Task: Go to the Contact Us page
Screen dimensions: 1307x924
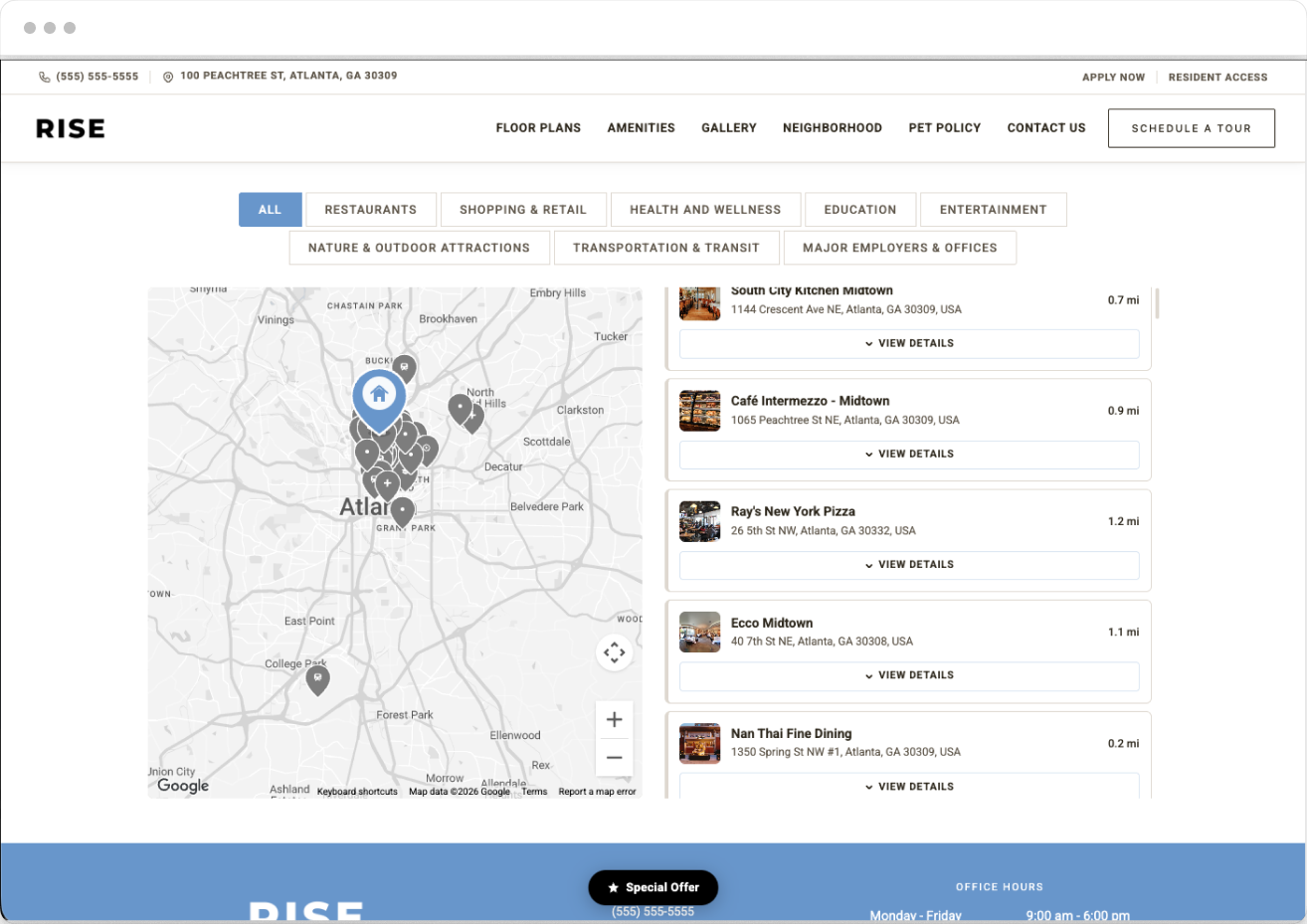Action: (x=1046, y=128)
